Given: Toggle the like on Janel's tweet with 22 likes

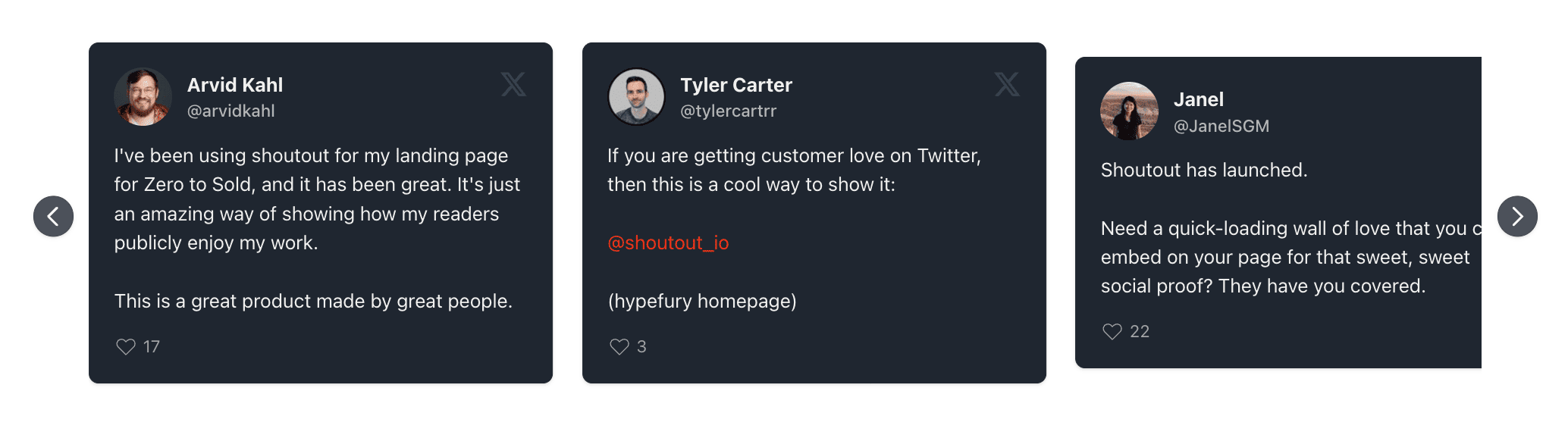Looking at the screenshot, I should click(x=1112, y=330).
